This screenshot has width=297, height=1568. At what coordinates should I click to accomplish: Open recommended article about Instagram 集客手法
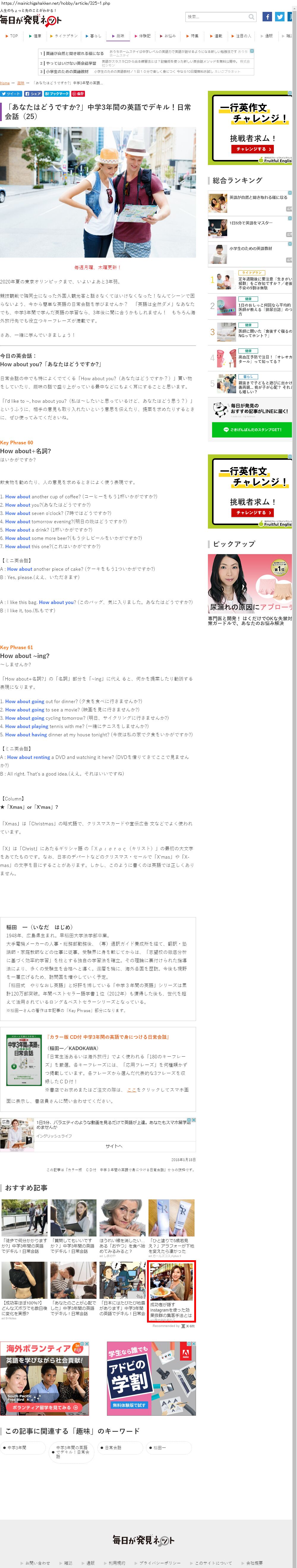click(172, 1291)
